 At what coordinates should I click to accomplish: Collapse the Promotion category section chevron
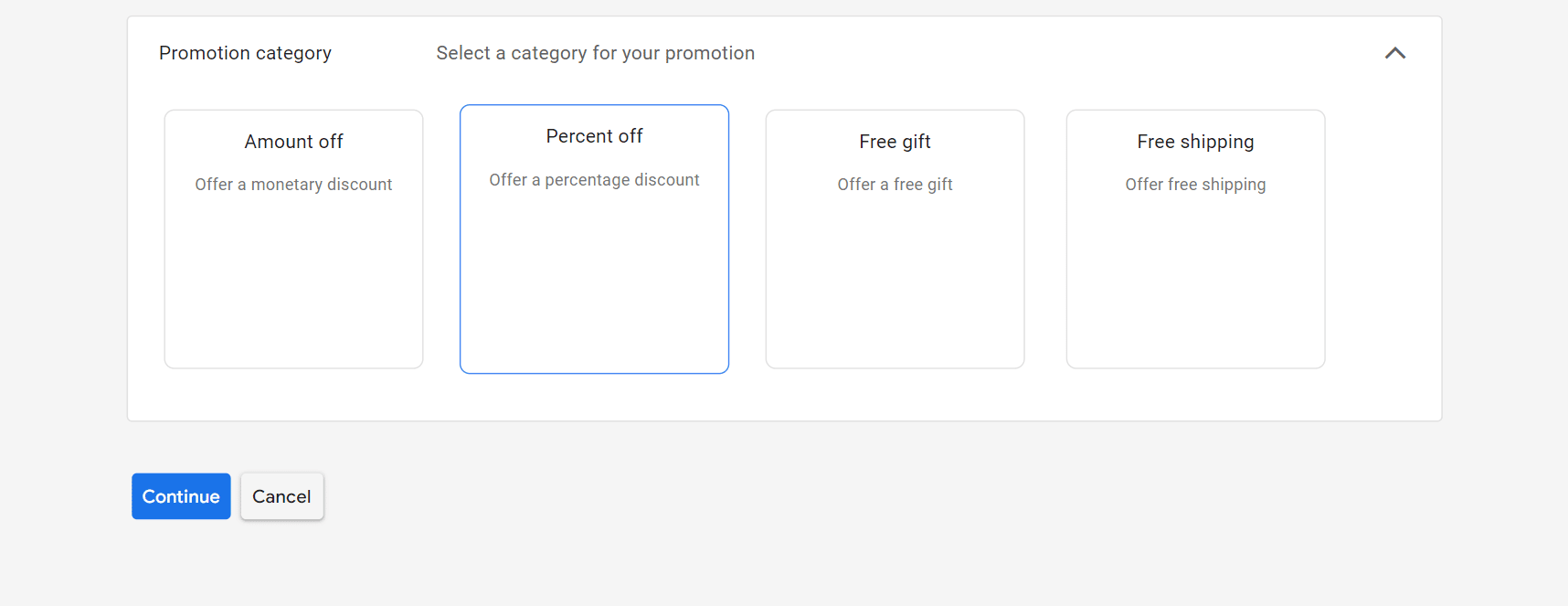point(1394,53)
